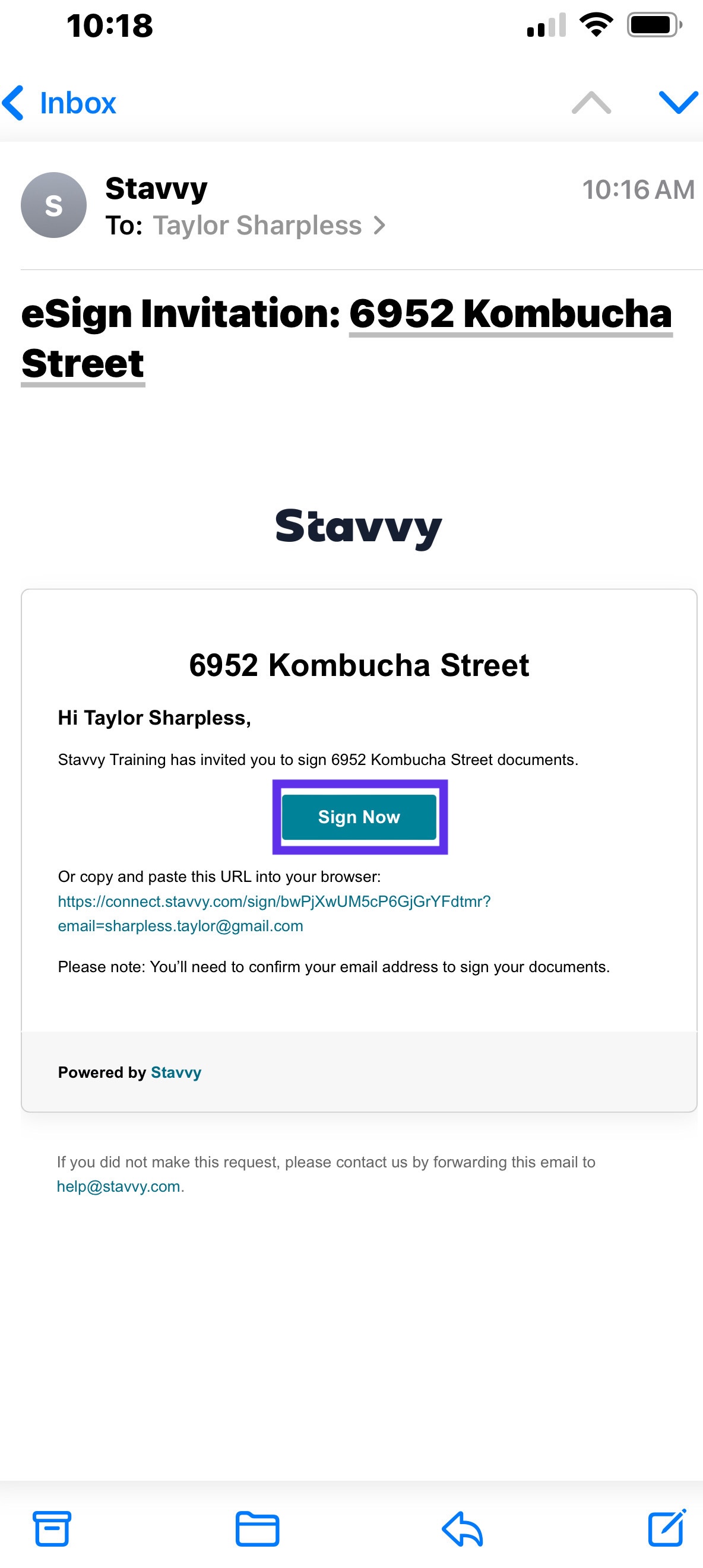
Task: Tap the underlined 6952 Kombucha address in subject
Action: pos(511,315)
